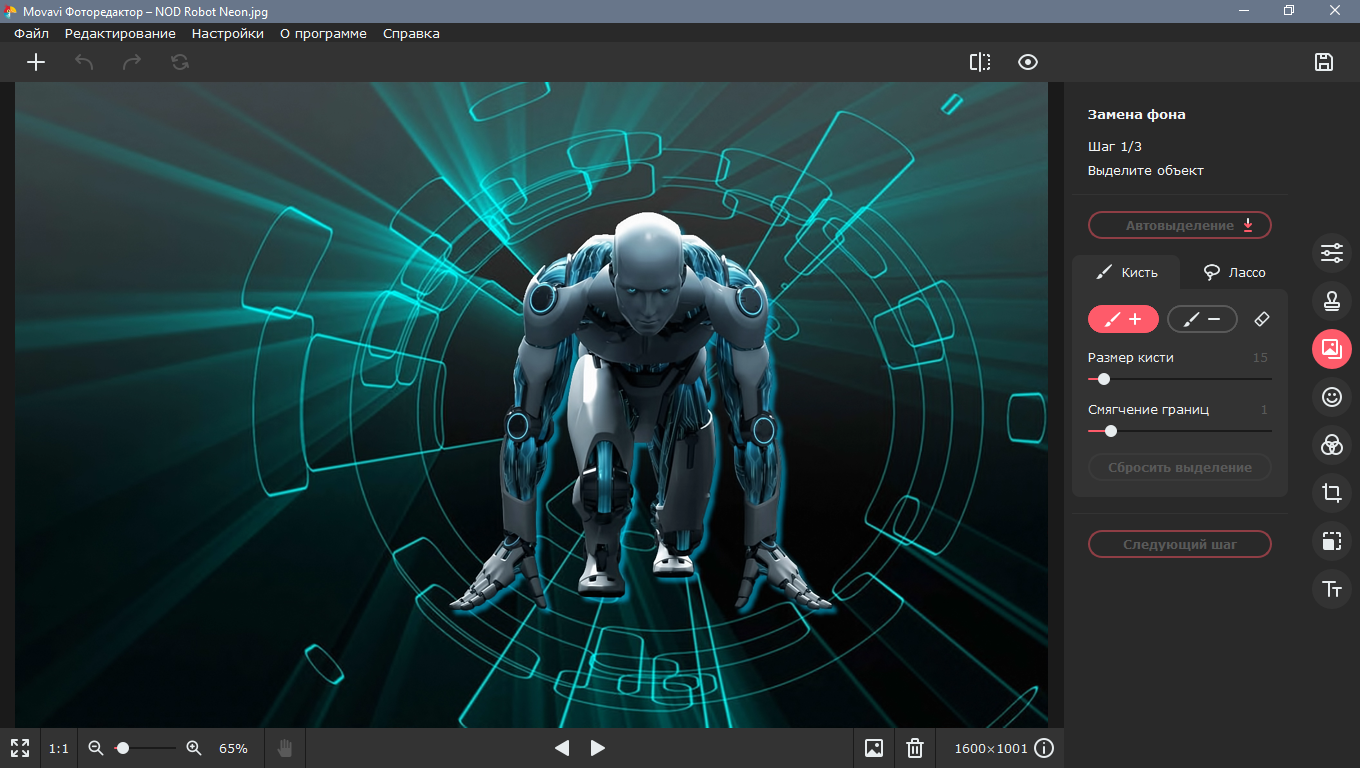Open the 65% zoom level selector
Image resolution: width=1360 pixels, height=768 pixels.
231,747
